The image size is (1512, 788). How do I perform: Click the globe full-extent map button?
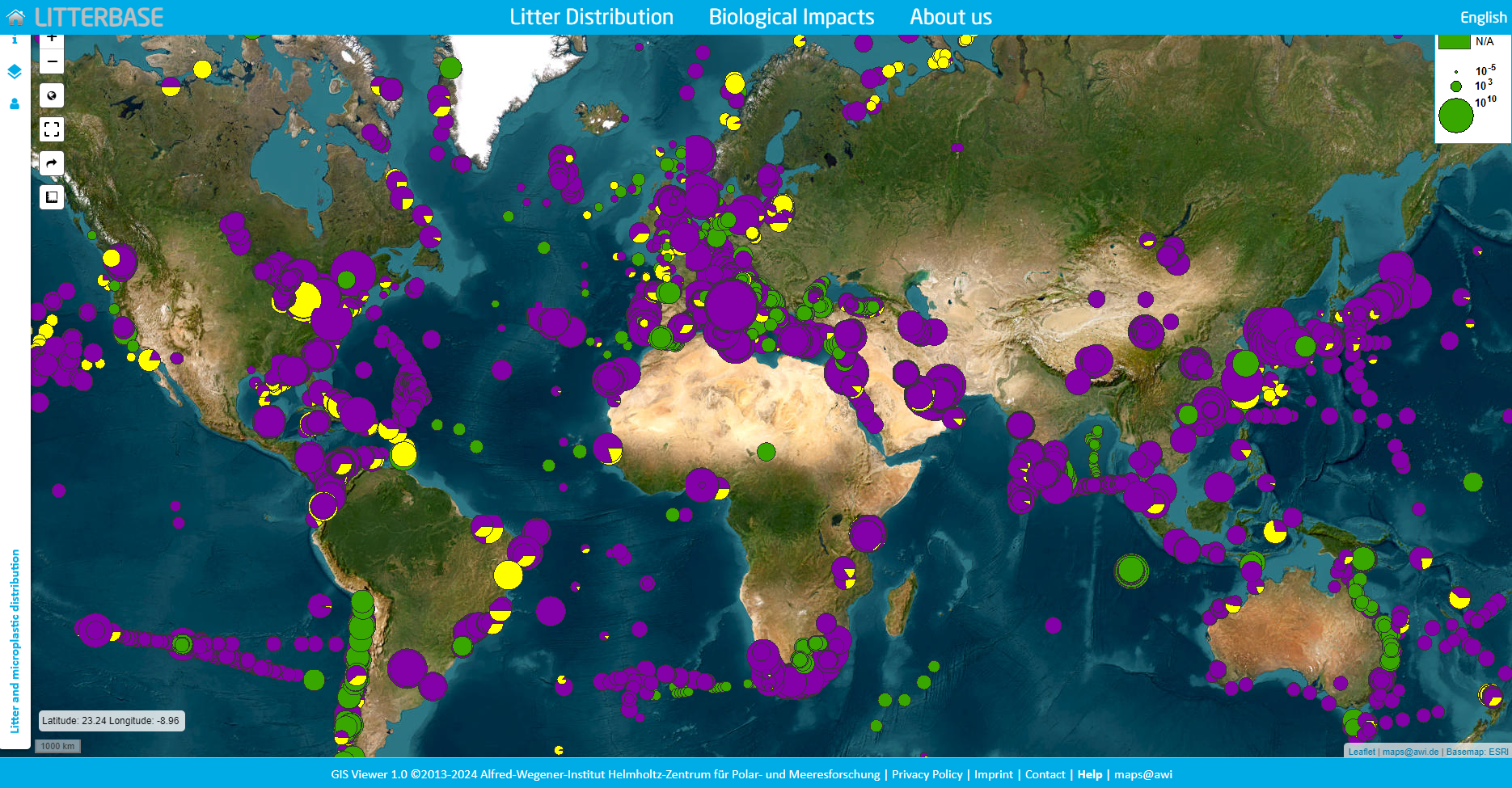tap(52, 96)
